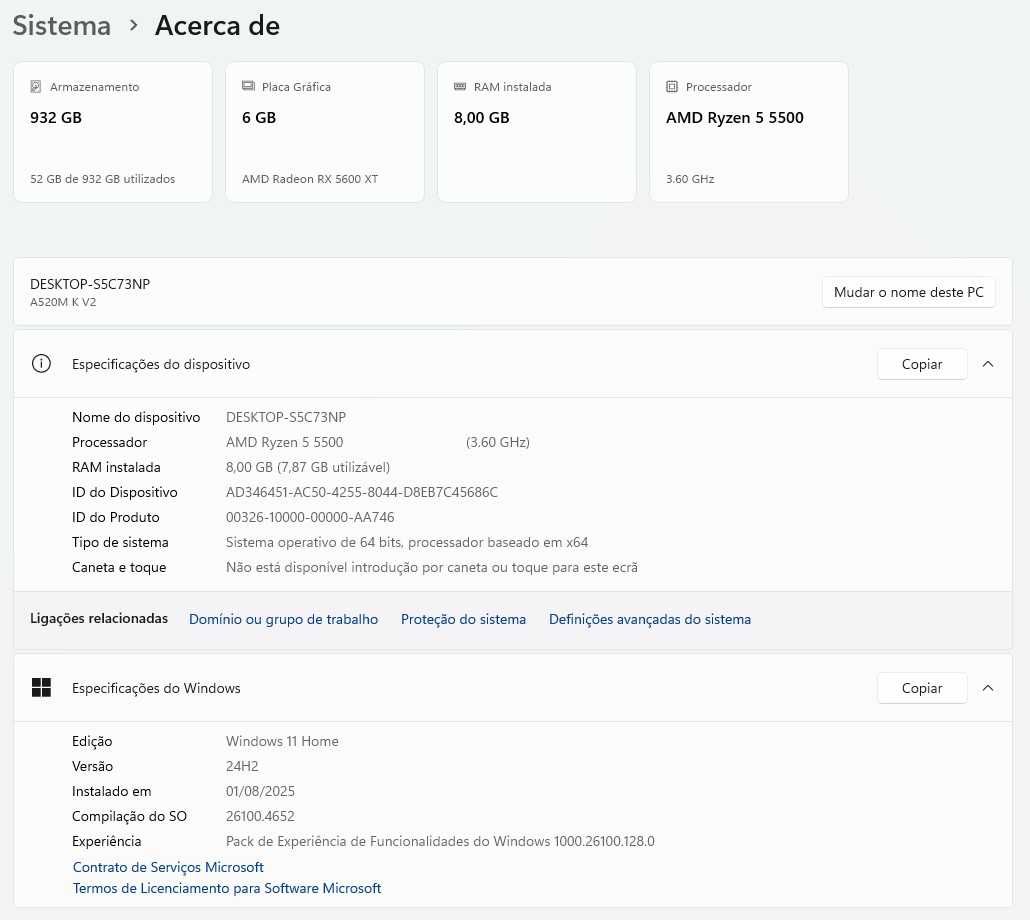Open Domínio ou grupo de trabalho link
Screen dimensions: 1030x920
[x=284, y=619]
